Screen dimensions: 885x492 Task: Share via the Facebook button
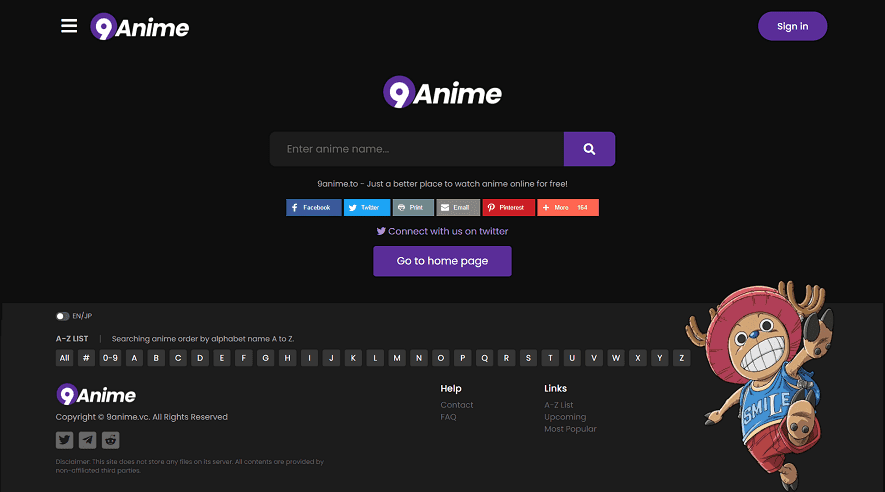314,208
